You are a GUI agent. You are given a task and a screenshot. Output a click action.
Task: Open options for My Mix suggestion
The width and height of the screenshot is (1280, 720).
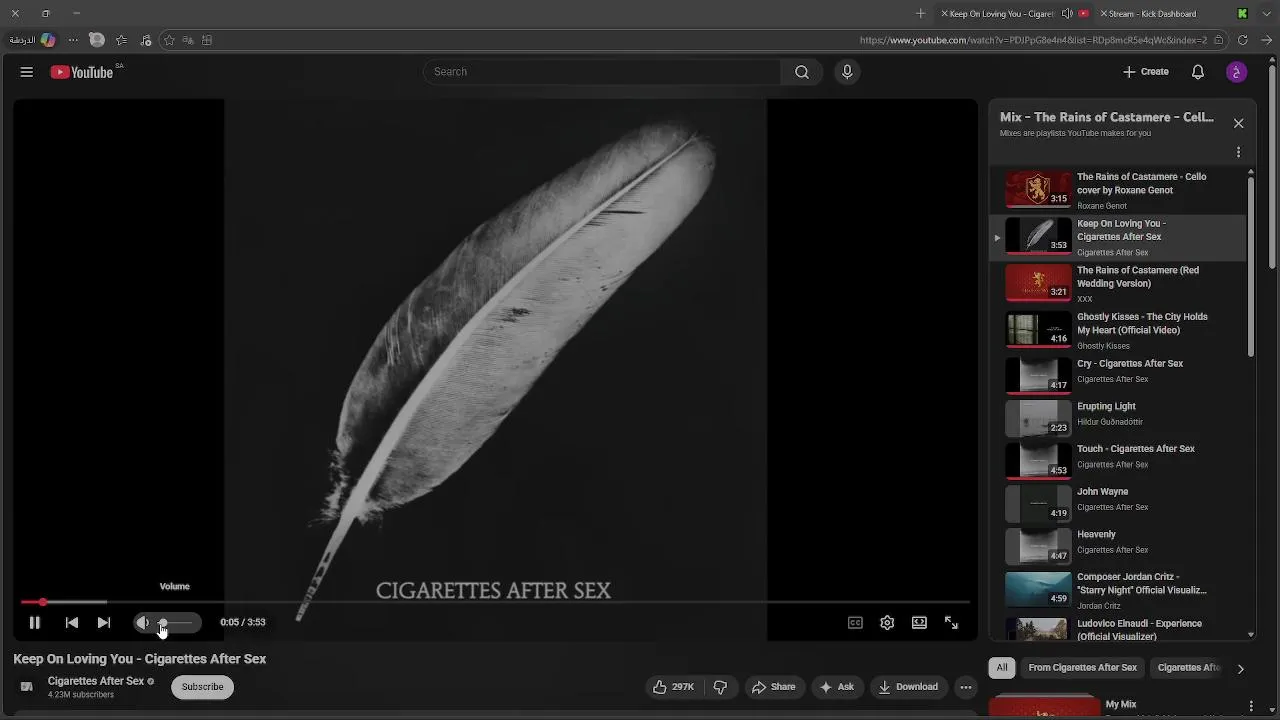point(1251,706)
